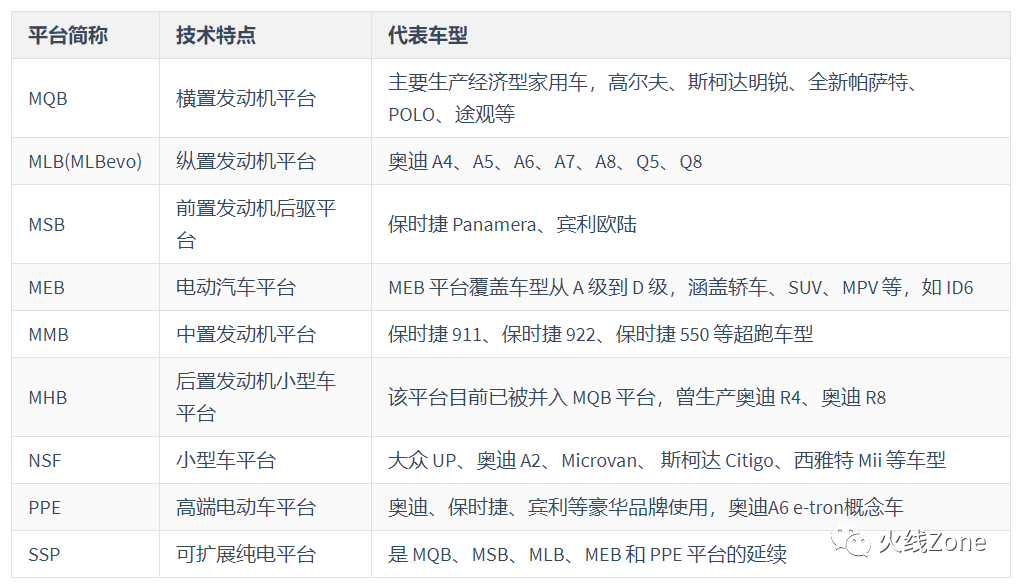Screen dimensions: 1019x586
Task: Select the MEB platform cell
Action: [85, 287]
